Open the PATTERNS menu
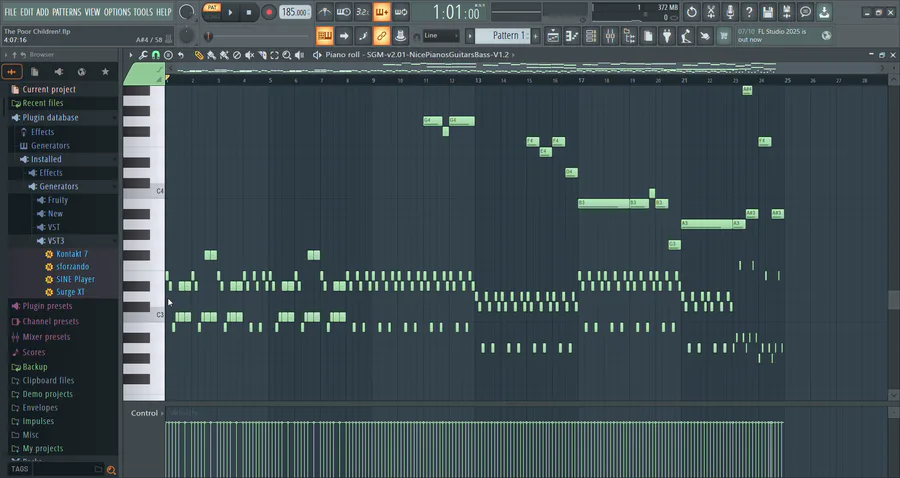This screenshot has width=900, height=478. [x=67, y=11]
